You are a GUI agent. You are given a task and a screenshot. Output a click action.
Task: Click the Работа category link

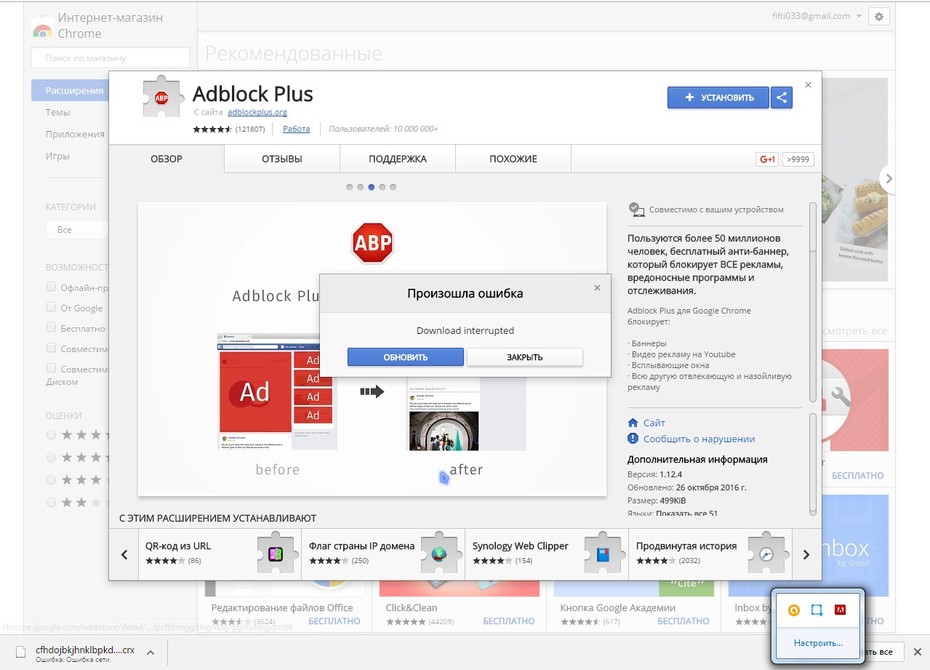[x=296, y=129]
